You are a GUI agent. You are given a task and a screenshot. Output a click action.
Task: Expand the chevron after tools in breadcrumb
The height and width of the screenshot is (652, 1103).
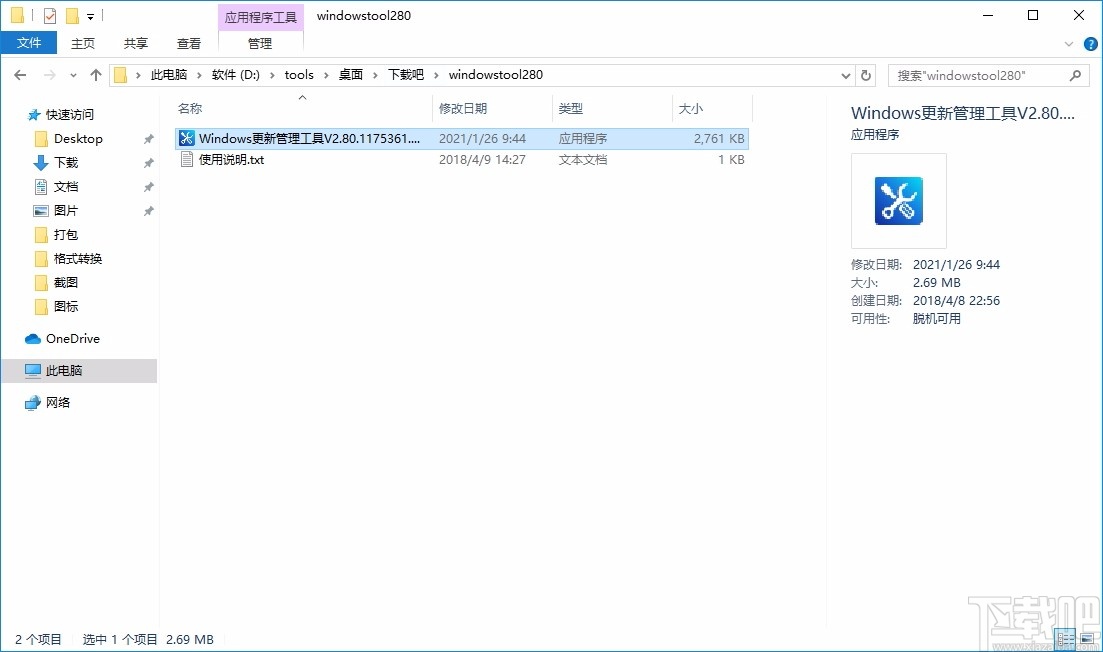click(x=326, y=75)
